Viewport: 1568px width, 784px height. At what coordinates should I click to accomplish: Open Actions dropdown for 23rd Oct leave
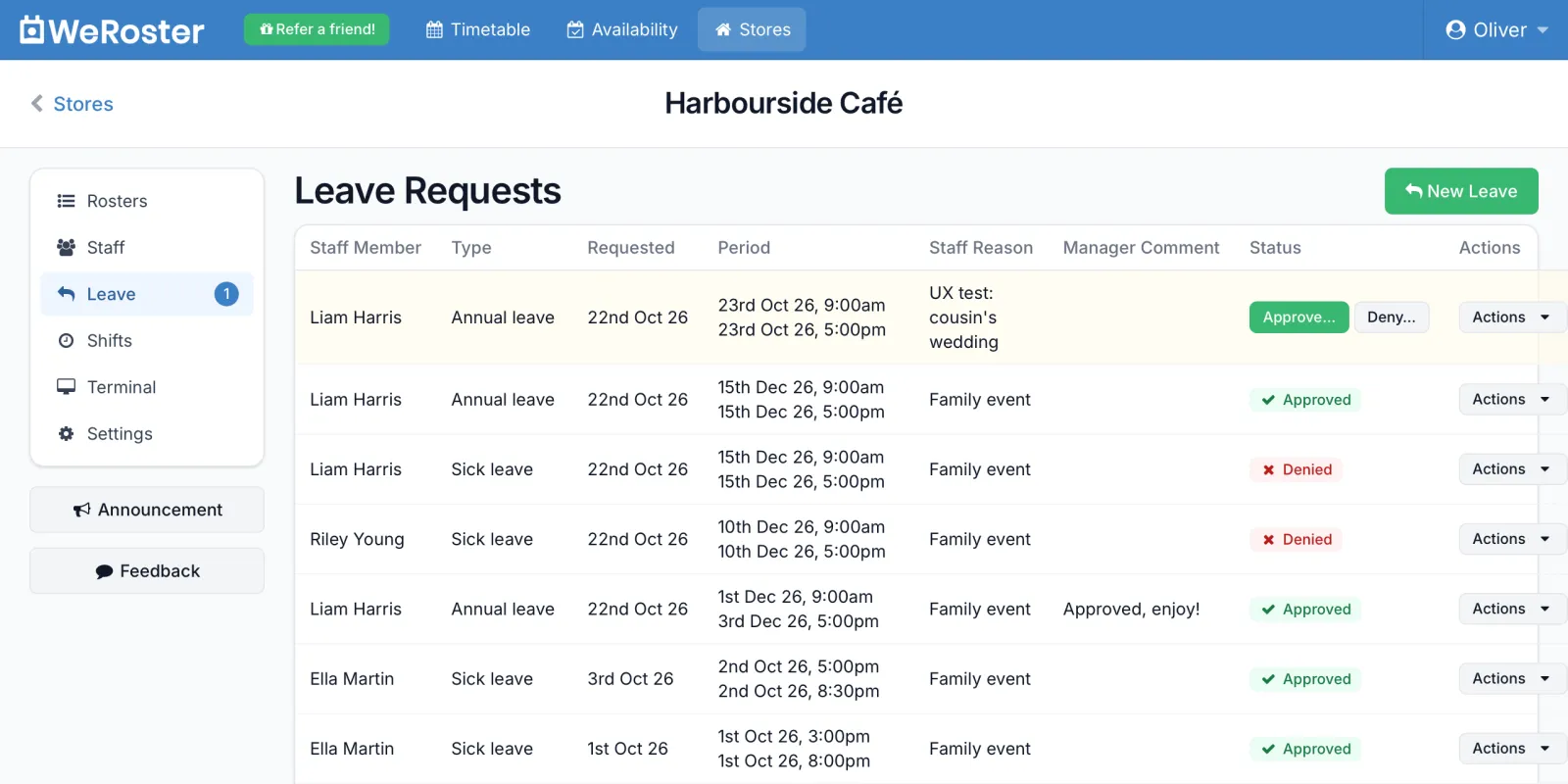[x=1512, y=317]
